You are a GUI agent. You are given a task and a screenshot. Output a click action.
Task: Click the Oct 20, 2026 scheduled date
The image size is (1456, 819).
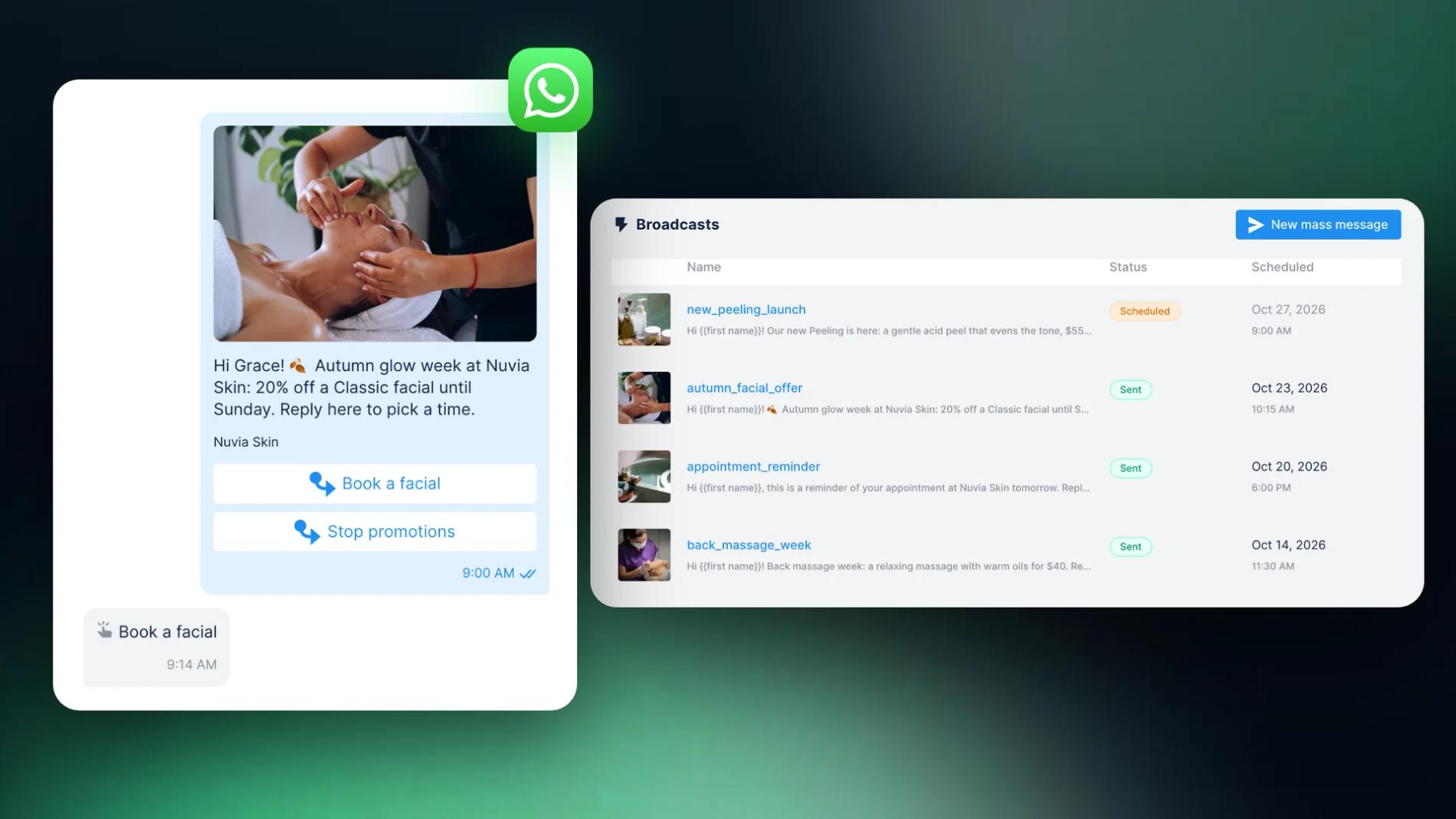pos(1289,467)
